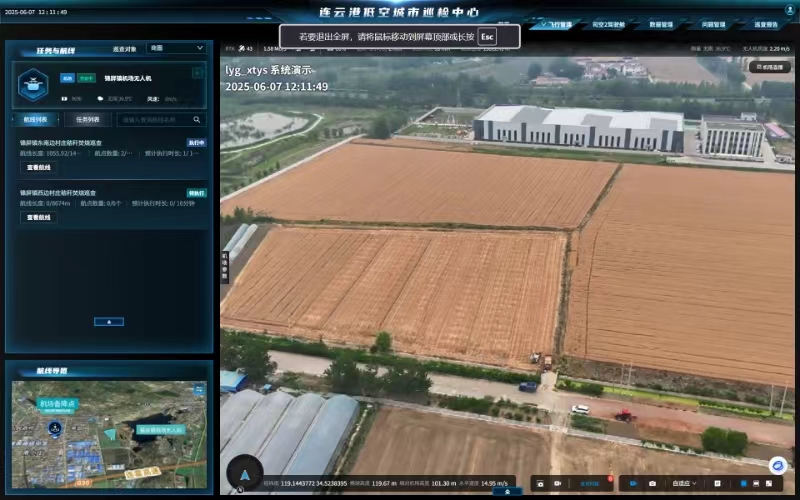
Task: Click the take photo camera icon
Action: (x=652, y=483)
